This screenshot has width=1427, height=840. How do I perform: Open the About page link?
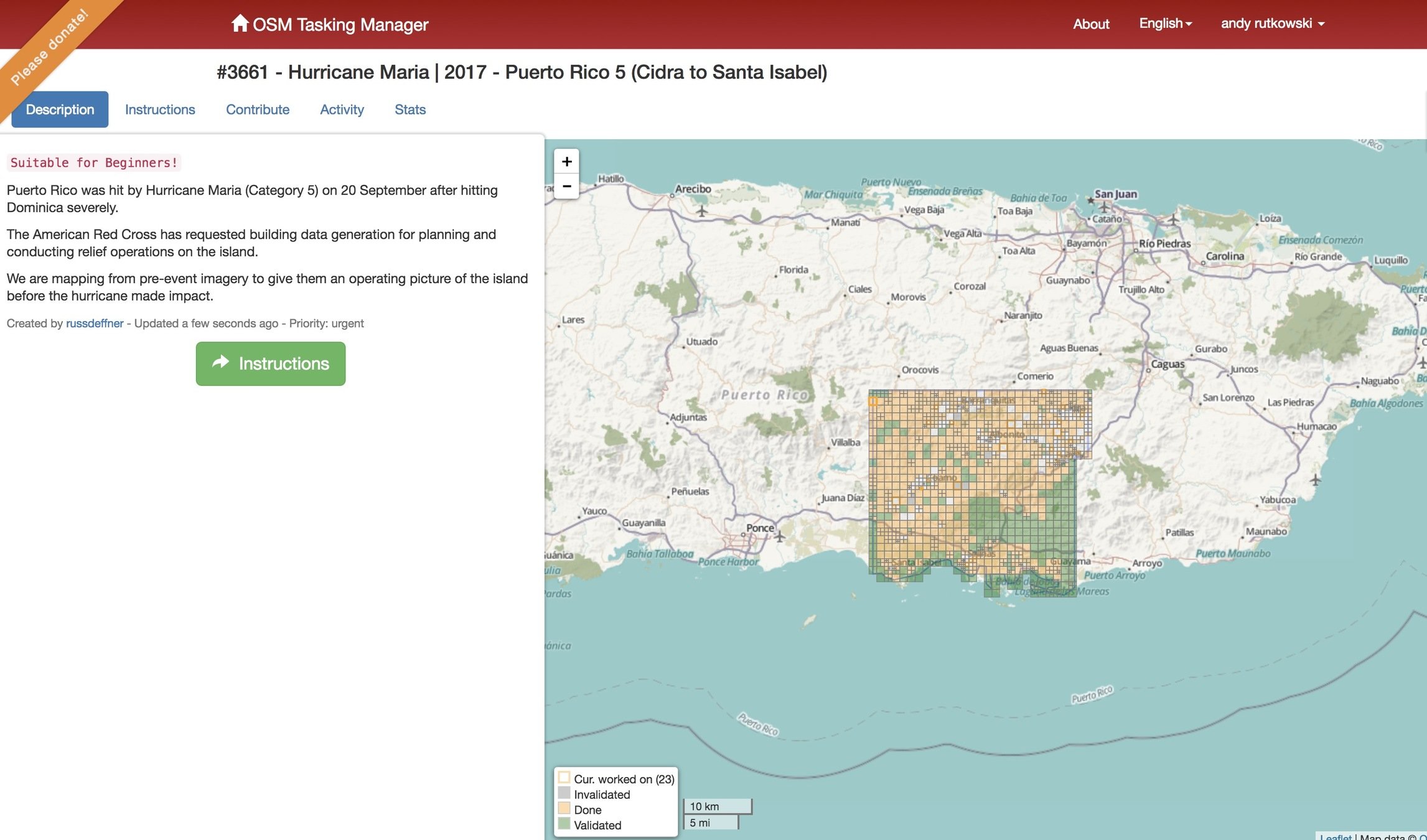1091,24
